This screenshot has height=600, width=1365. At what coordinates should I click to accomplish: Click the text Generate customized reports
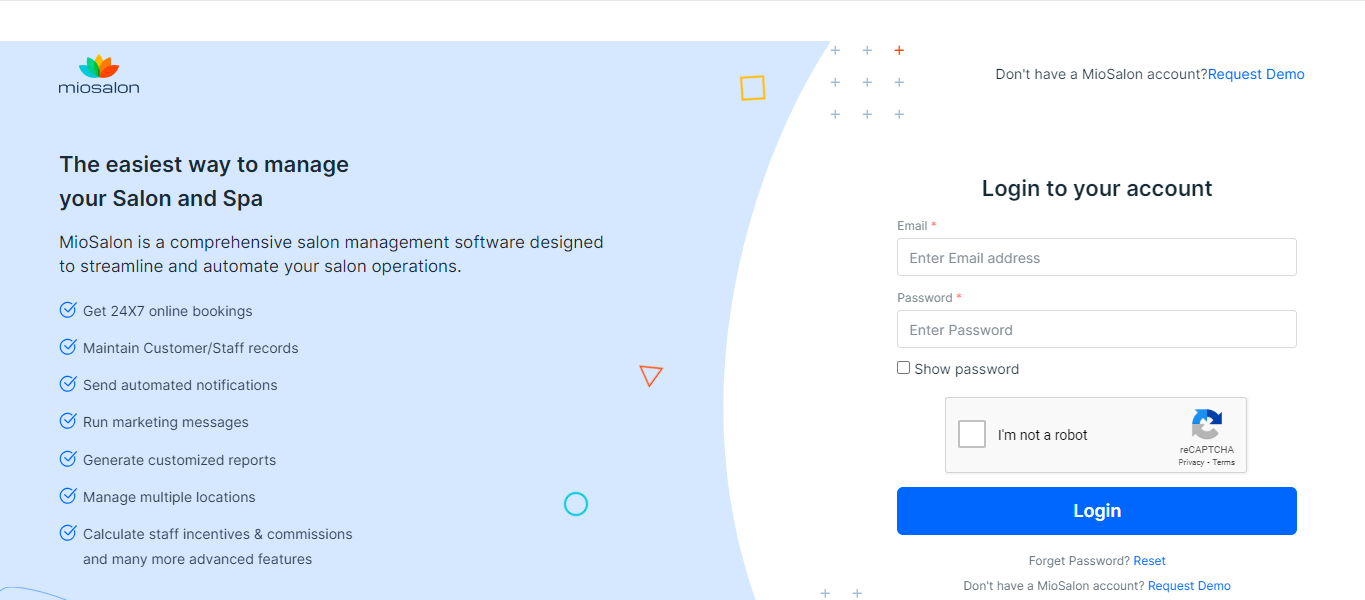coord(179,460)
